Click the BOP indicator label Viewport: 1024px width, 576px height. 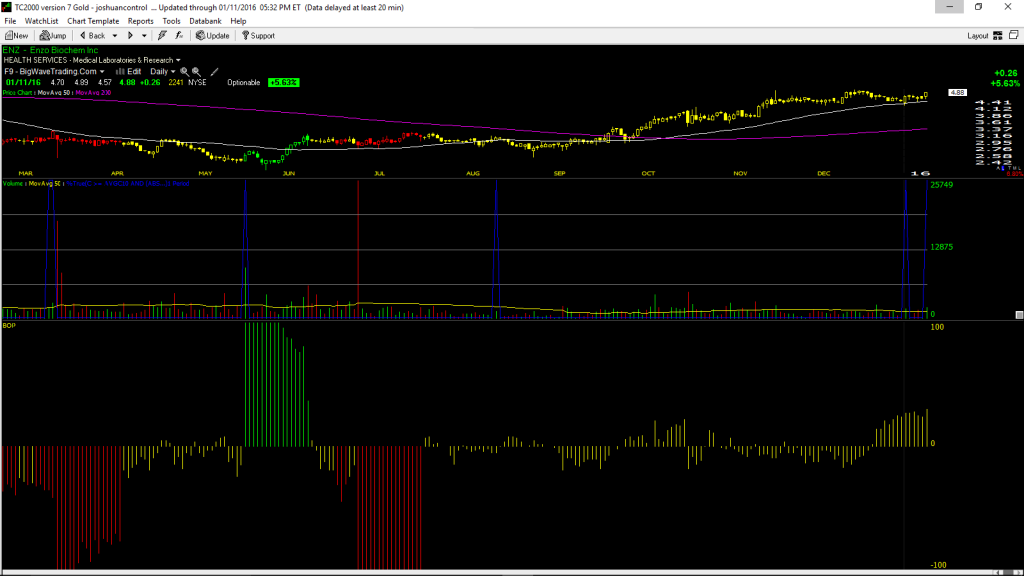pyautogui.click(x=9, y=325)
